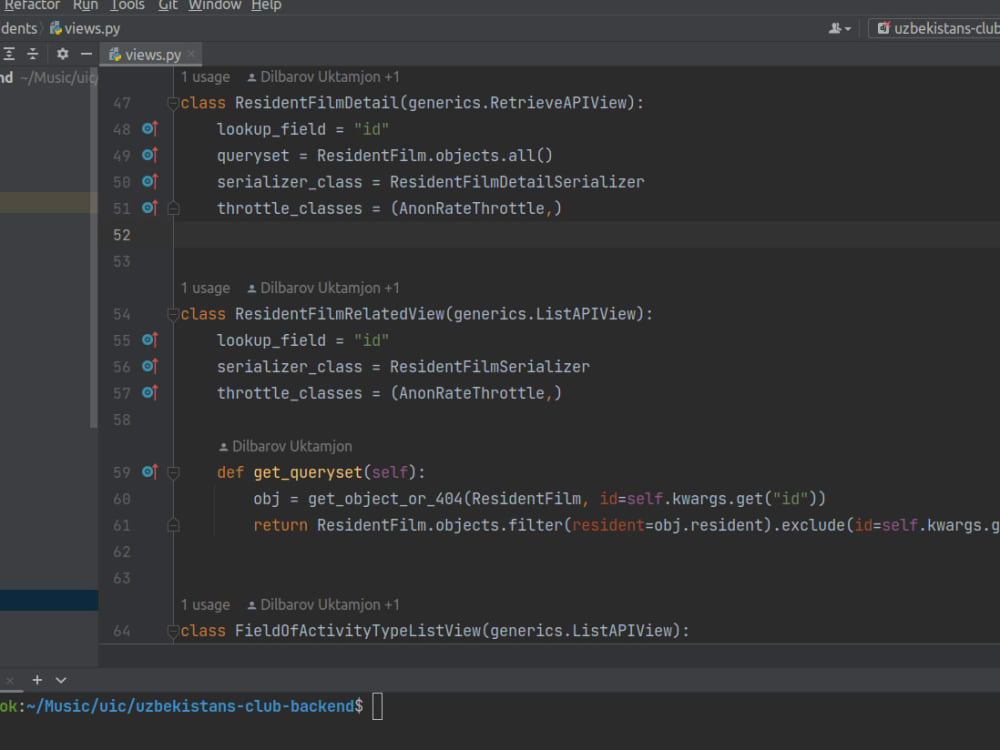Start a new terminal session with the plus icon
The width and height of the screenshot is (1000, 750).
click(37, 680)
